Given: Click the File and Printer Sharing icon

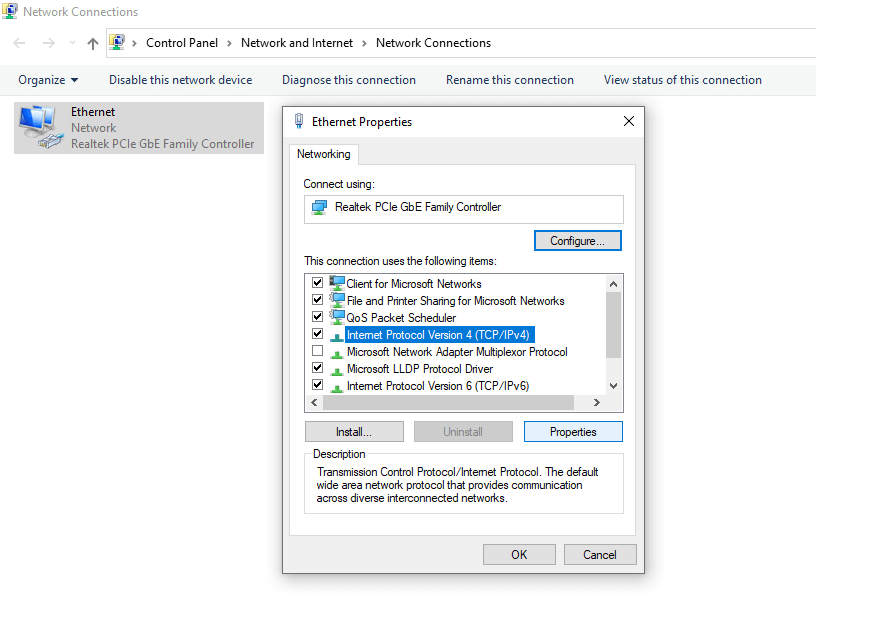Looking at the screenshot, I should coord(336,301).
